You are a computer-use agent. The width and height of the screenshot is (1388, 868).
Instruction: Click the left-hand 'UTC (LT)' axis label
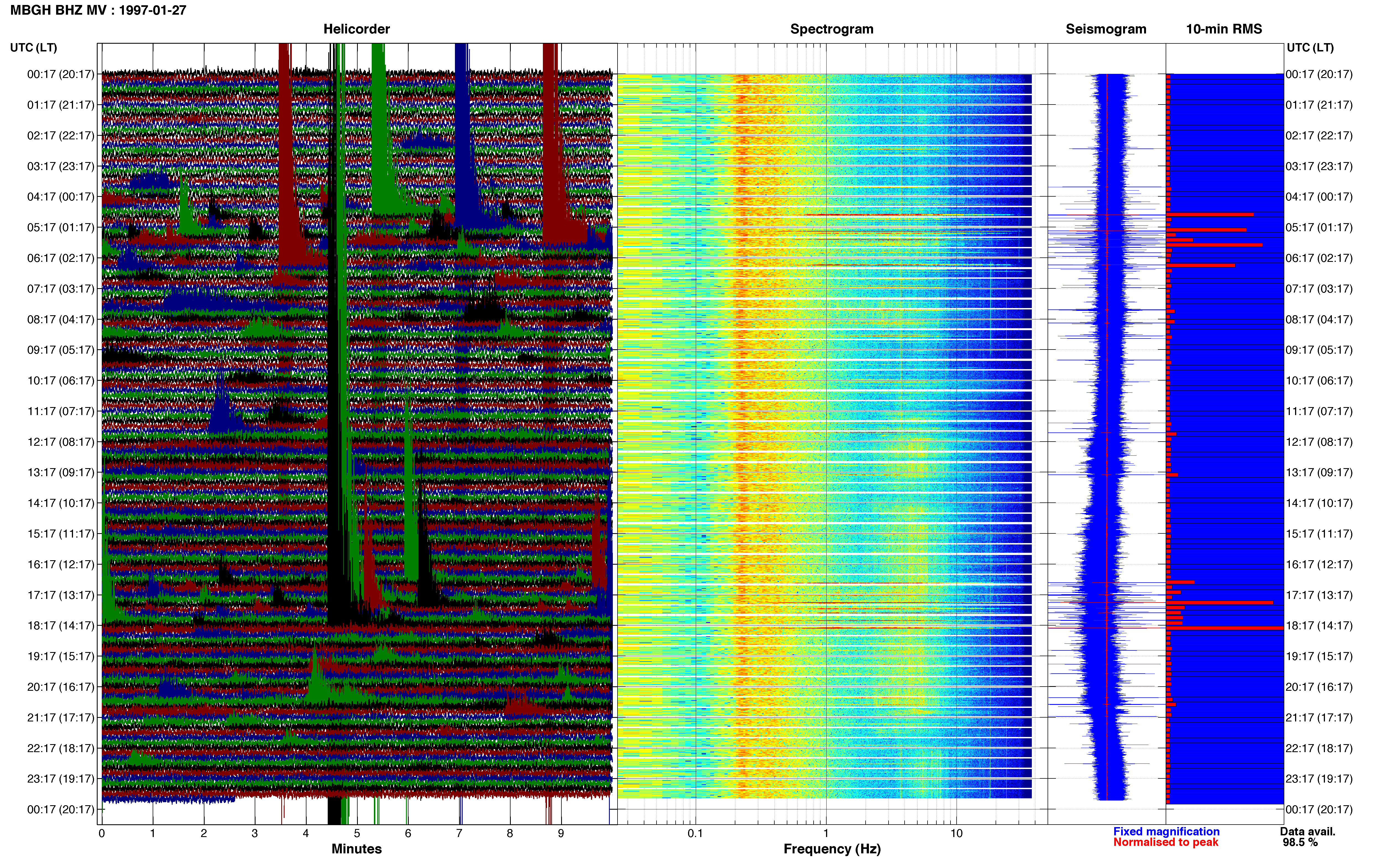click(x=34, y=48)
